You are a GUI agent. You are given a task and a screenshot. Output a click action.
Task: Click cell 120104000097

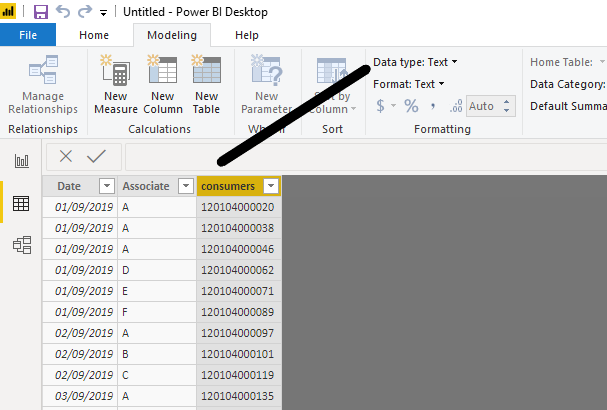tap(238, 333)
